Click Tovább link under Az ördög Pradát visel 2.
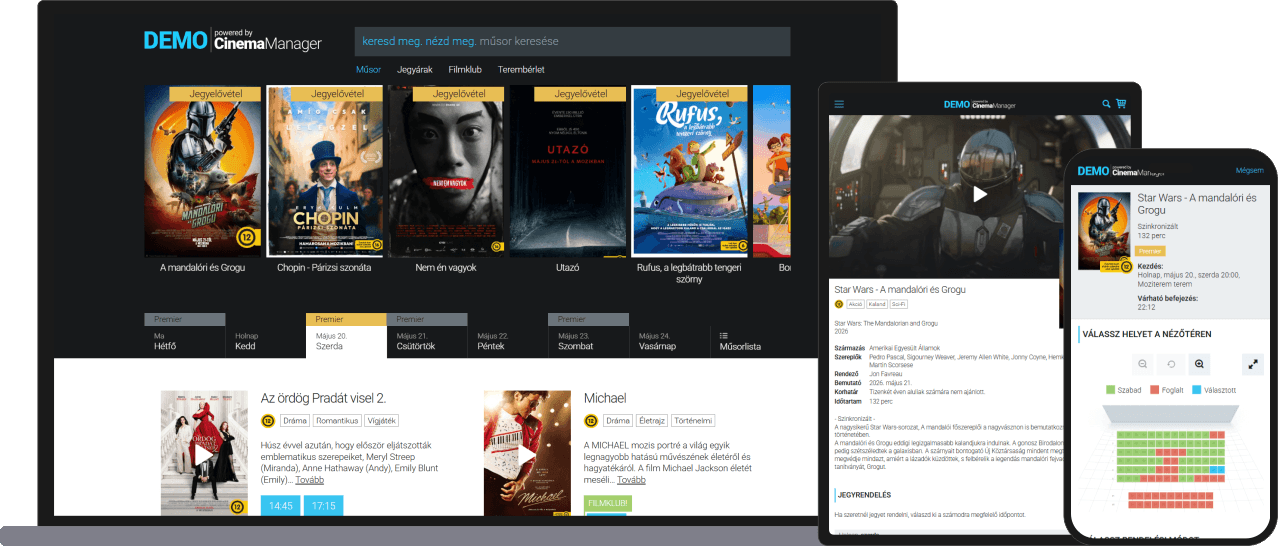 309,480
